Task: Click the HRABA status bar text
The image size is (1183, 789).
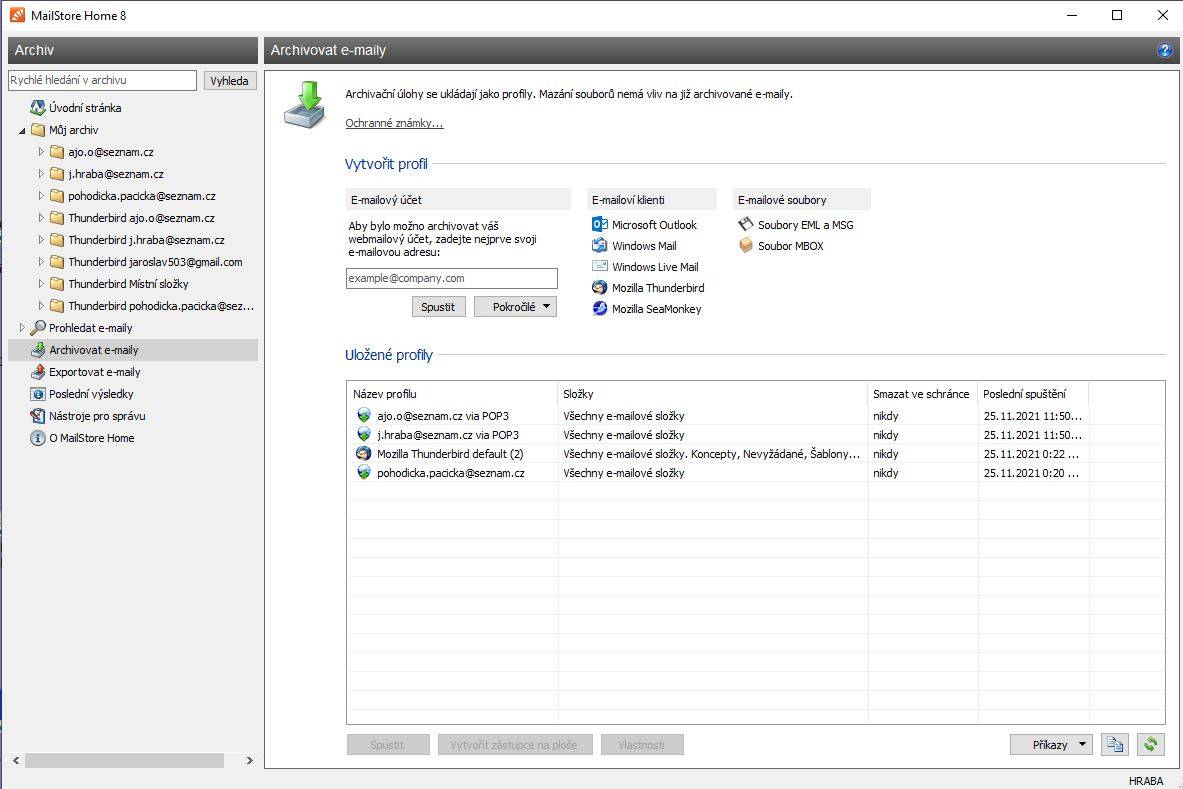Action: point(1145,781)
